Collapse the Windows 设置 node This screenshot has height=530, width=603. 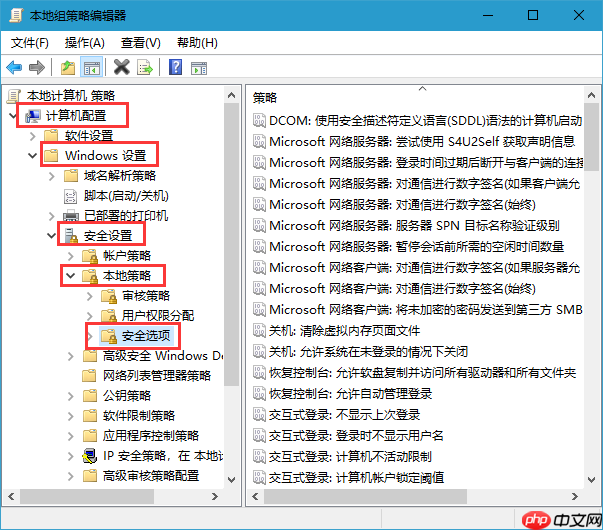(x=33, y=155)
